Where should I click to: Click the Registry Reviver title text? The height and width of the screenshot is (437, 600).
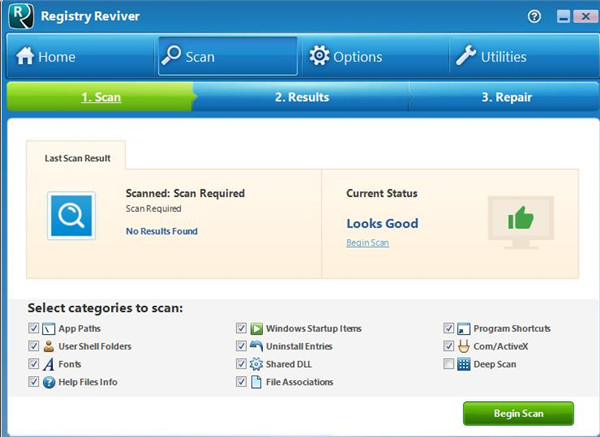click(x=90, y=16)
